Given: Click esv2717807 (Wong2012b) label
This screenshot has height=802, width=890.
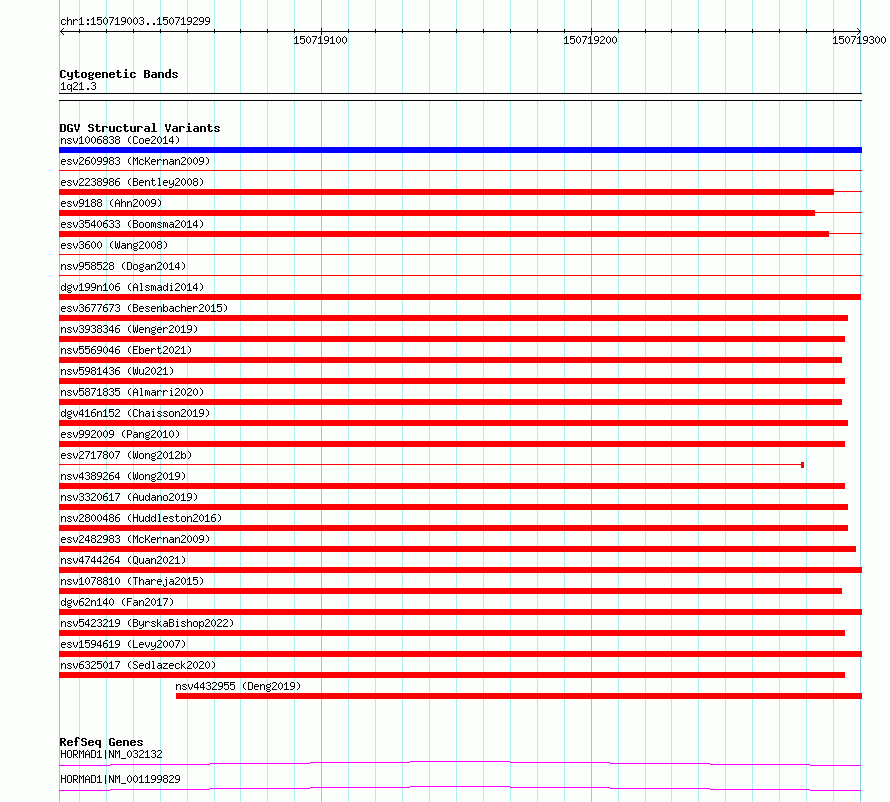Looking at the screenshot, I should [126, 455].
